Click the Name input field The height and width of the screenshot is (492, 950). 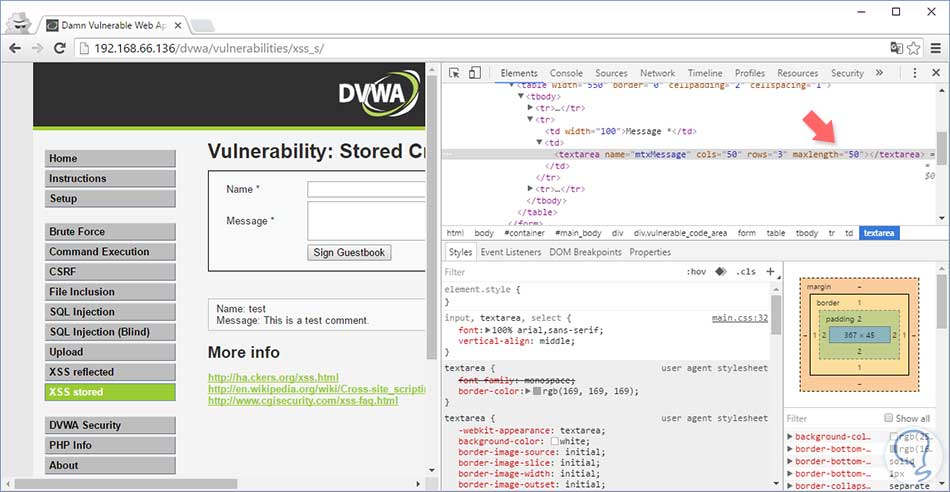(x=367, y=190)
